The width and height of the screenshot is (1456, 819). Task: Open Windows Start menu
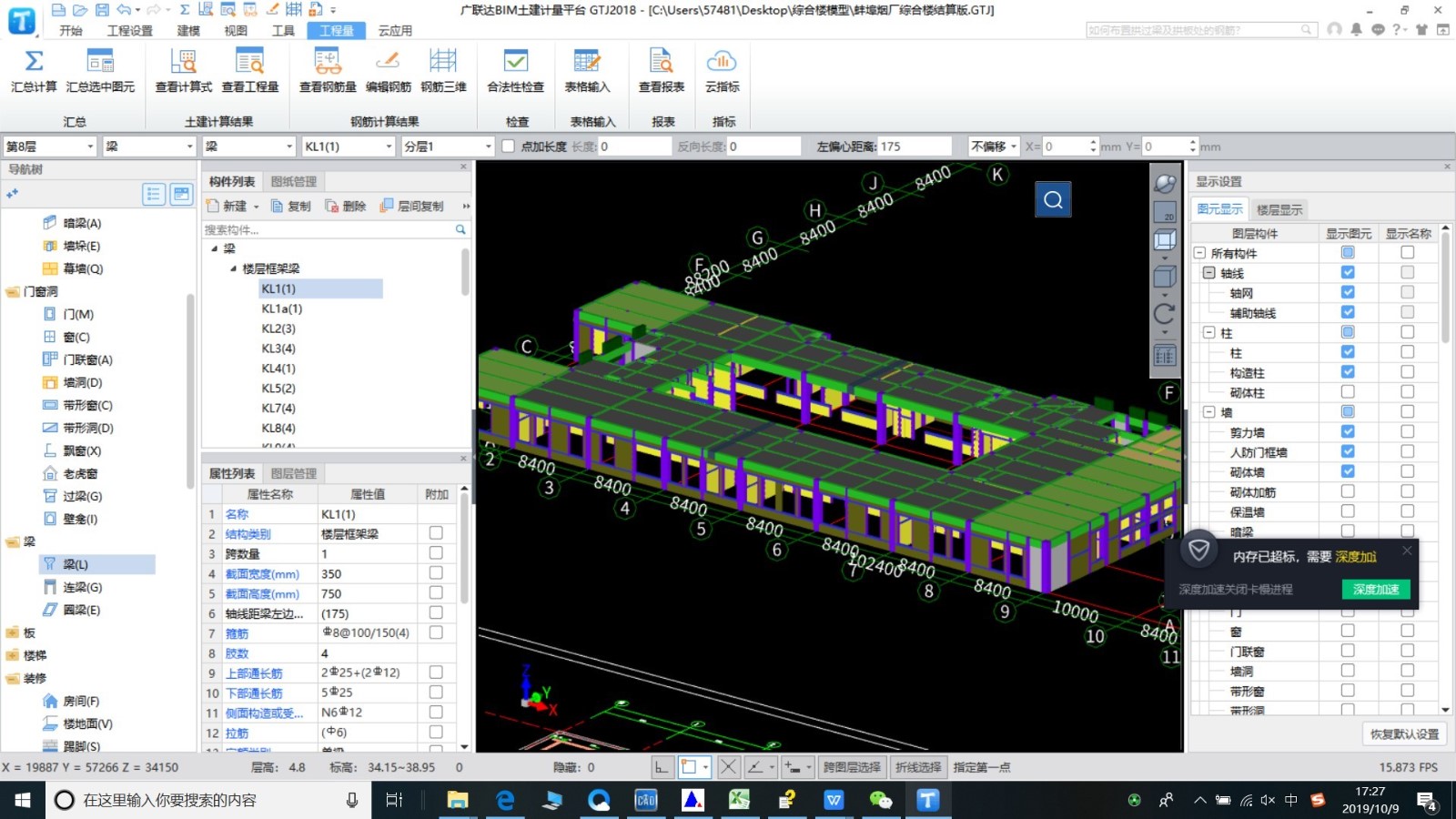(x=22, y=800)
